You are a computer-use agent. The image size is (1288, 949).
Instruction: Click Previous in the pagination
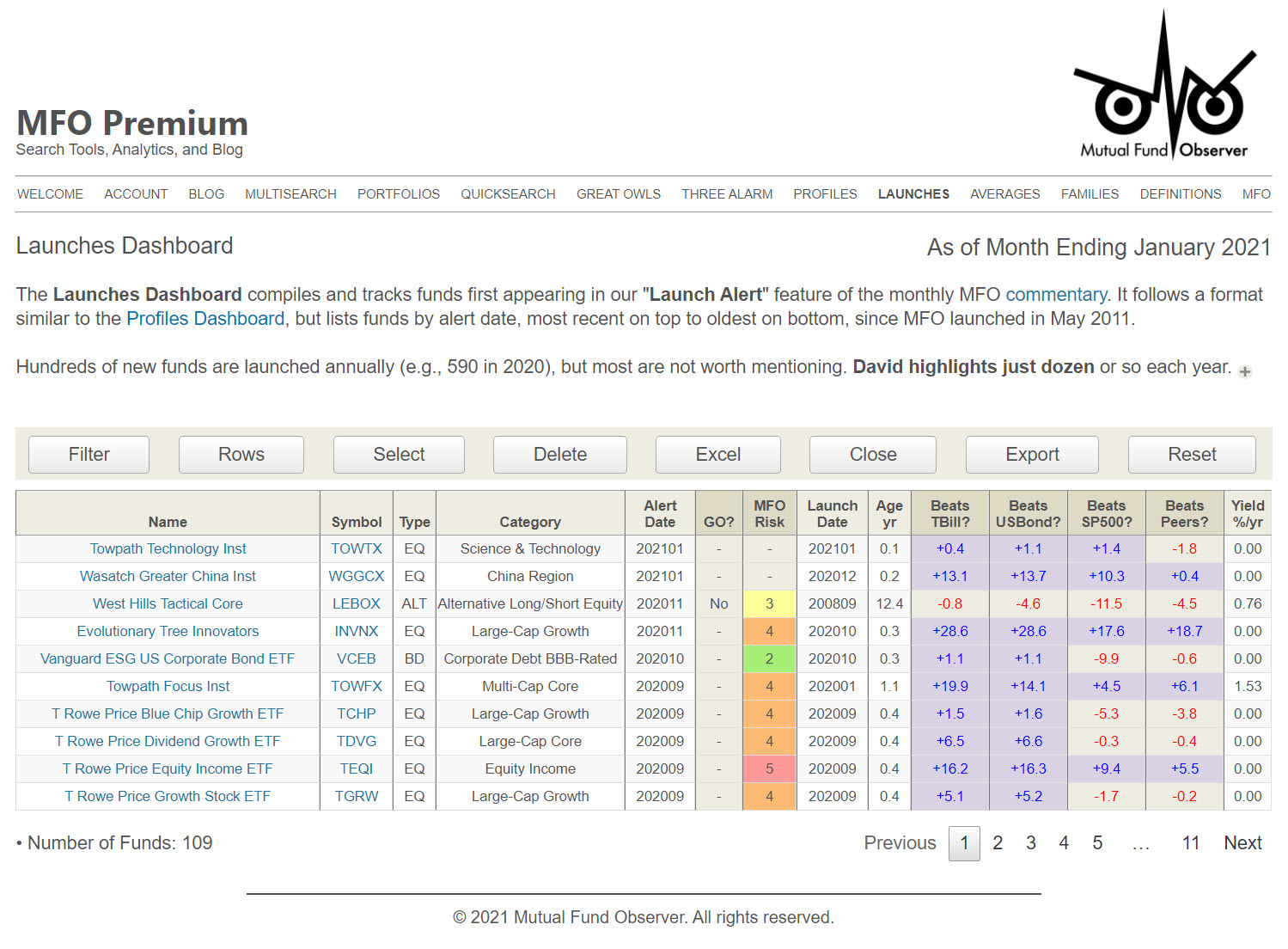[900, 843]
